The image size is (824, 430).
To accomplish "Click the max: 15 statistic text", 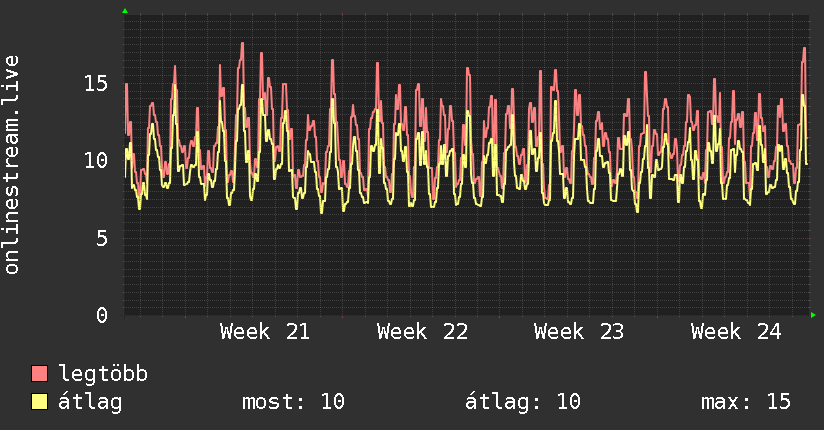I will click(x=746, y=402).
